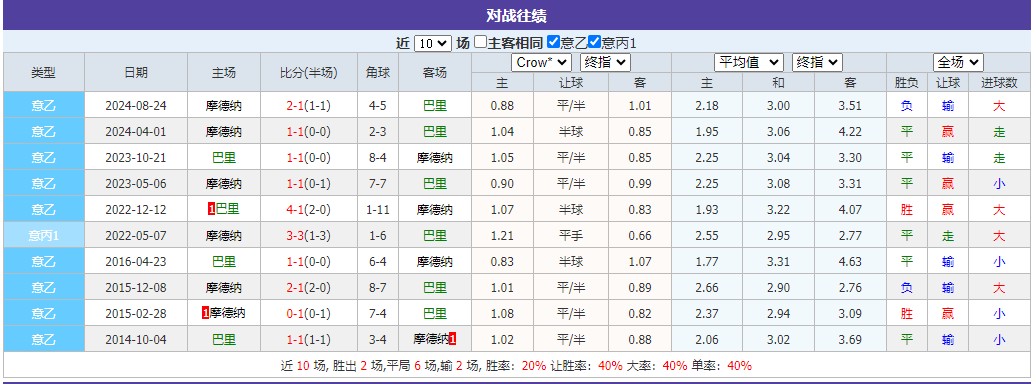
Task: Click the home odds value 1.21
Action: (502, 236)
